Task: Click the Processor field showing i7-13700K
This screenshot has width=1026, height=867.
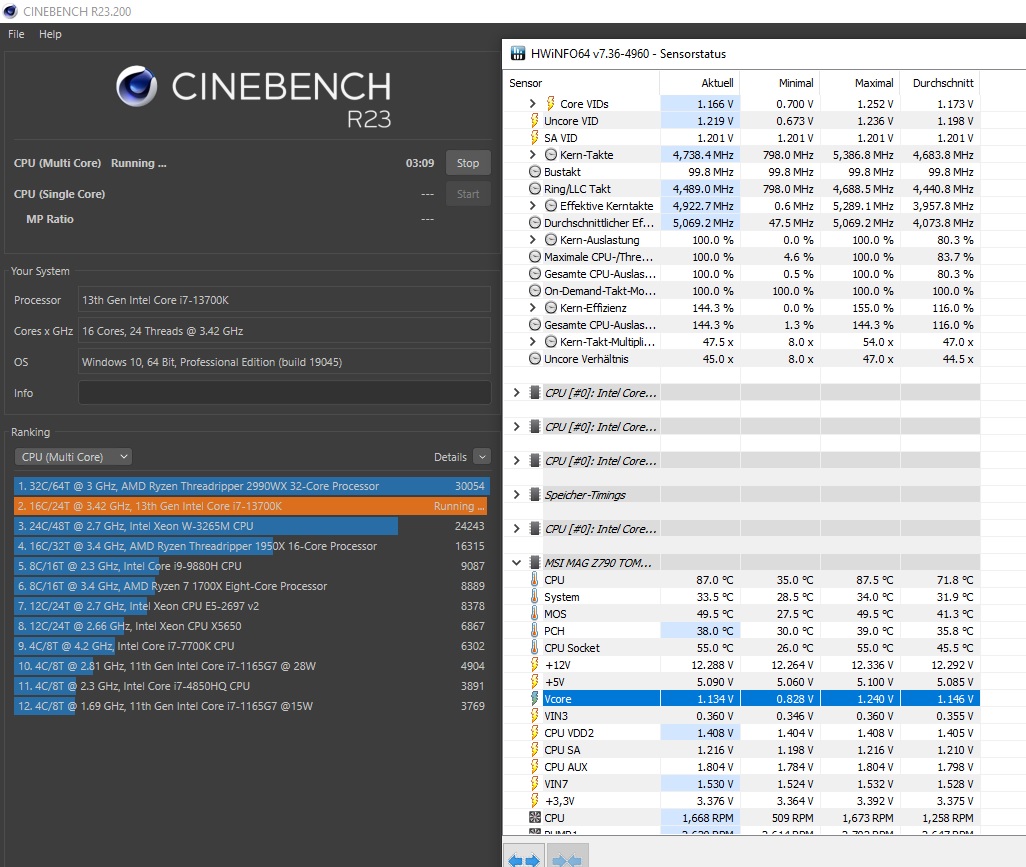Action: coord(285,300)
